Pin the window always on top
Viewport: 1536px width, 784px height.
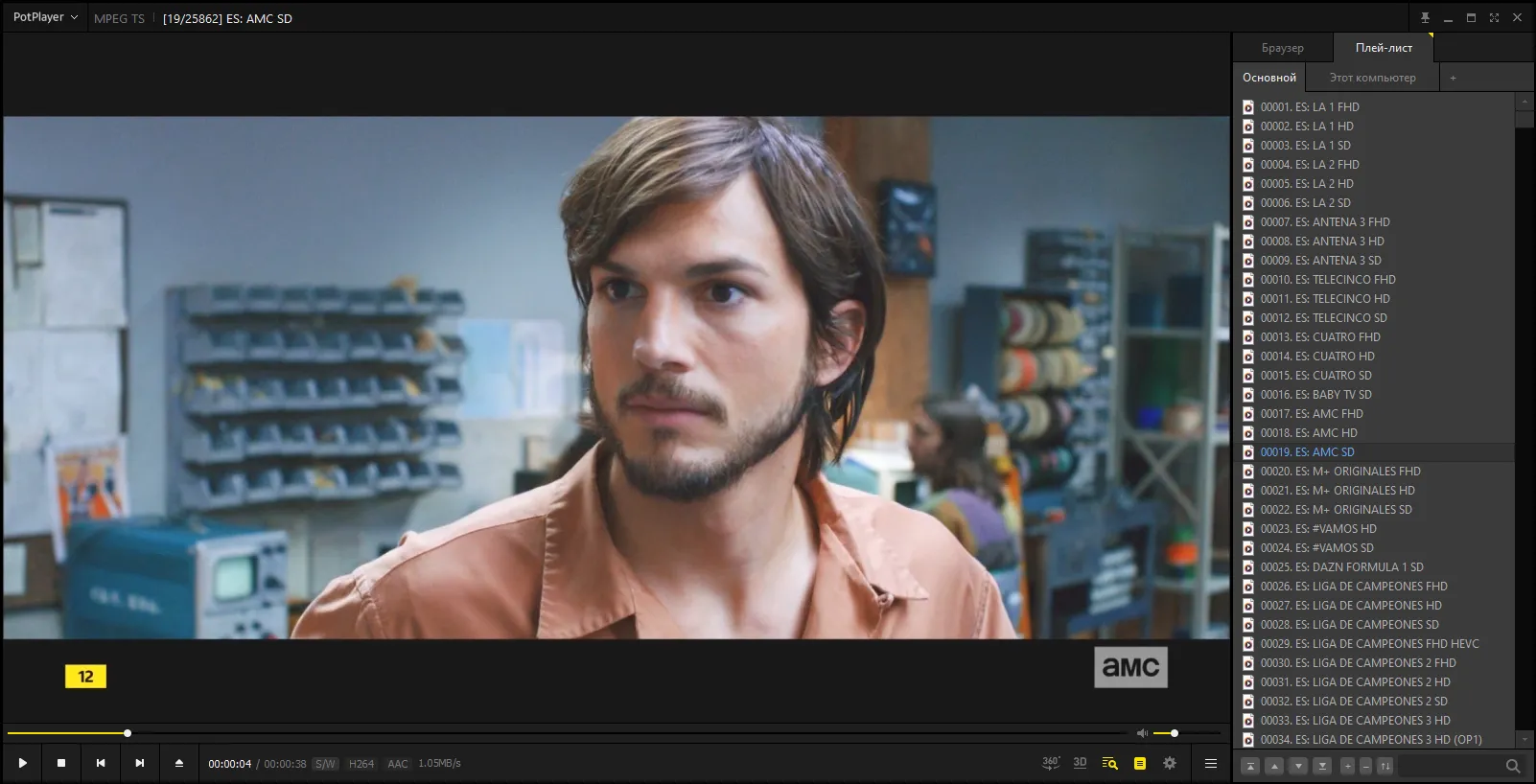[x=1425, y=17]
